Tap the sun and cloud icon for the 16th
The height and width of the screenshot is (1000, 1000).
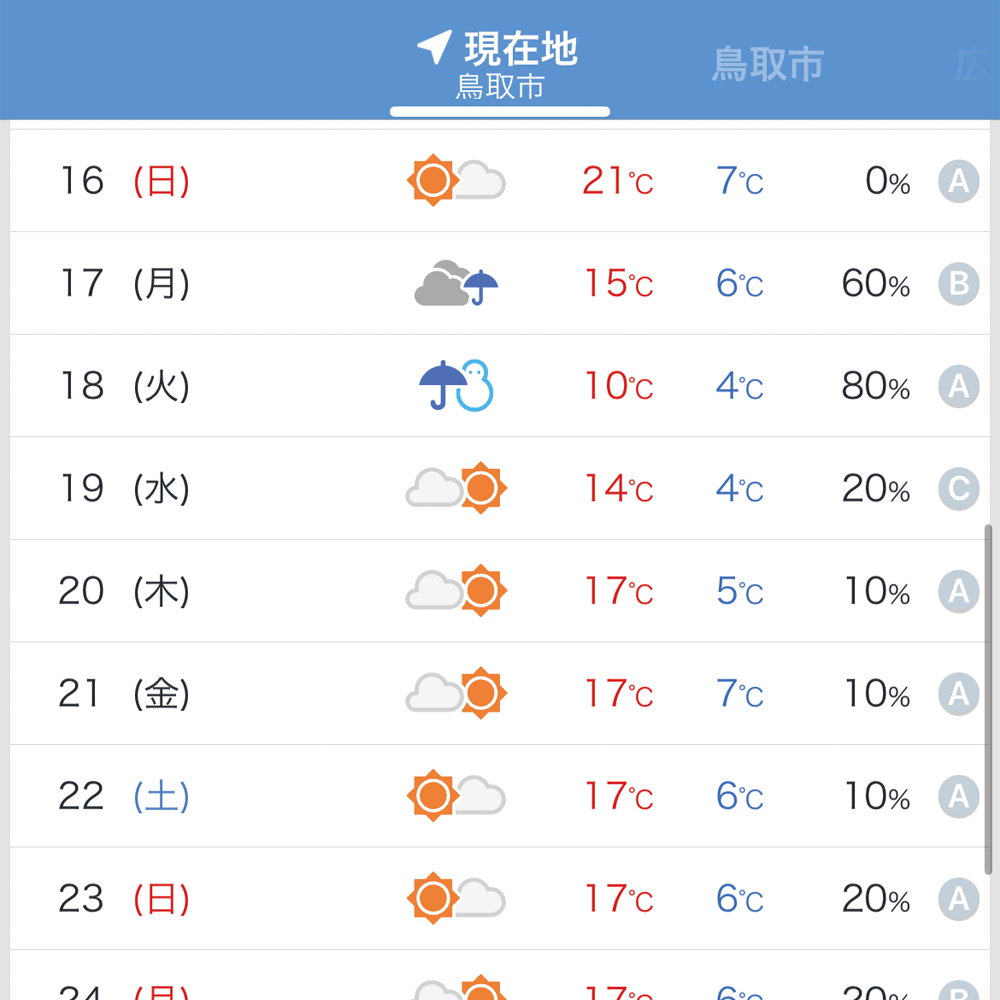(x=456, y=180)
